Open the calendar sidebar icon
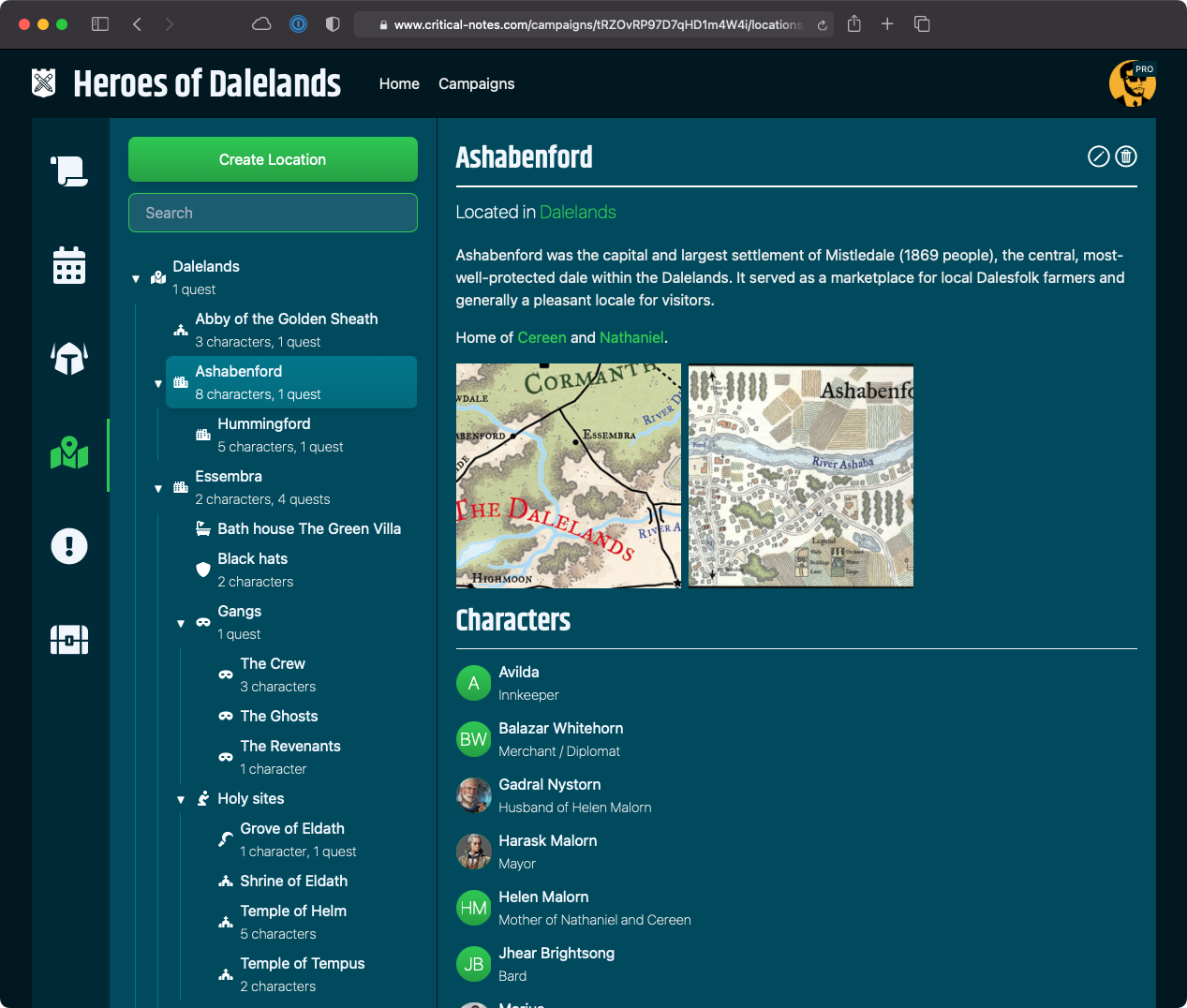Image resolution: width=1187 pixels, height=1008 pixels. coord(69,265)
